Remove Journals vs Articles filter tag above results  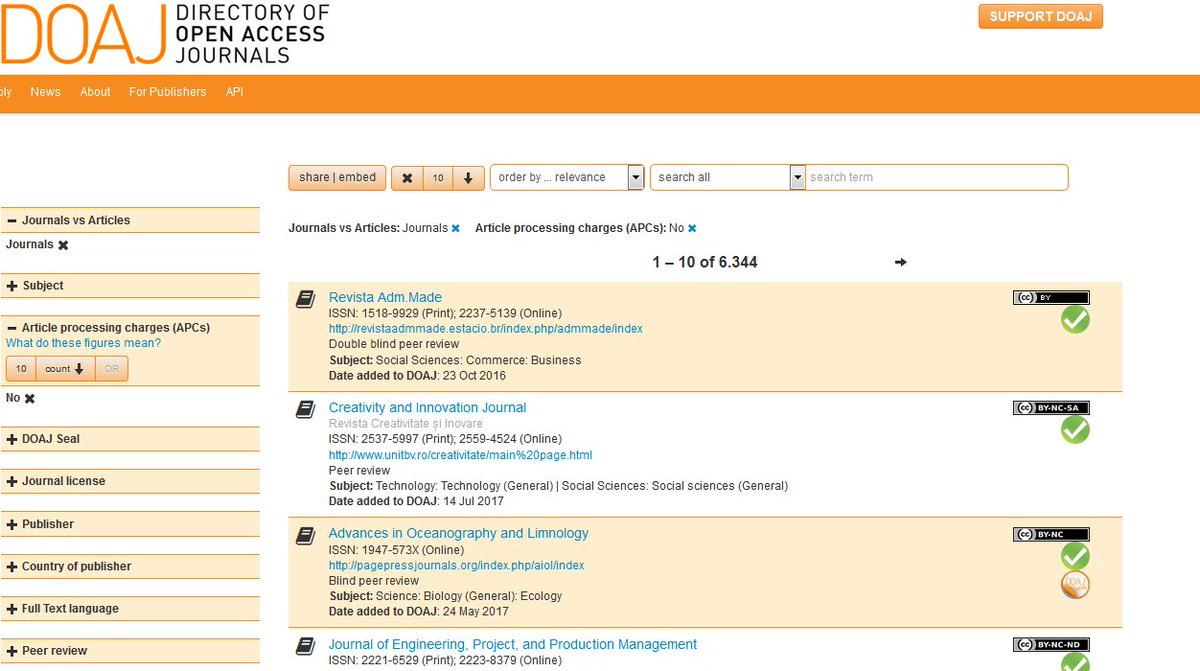(456, 228)
